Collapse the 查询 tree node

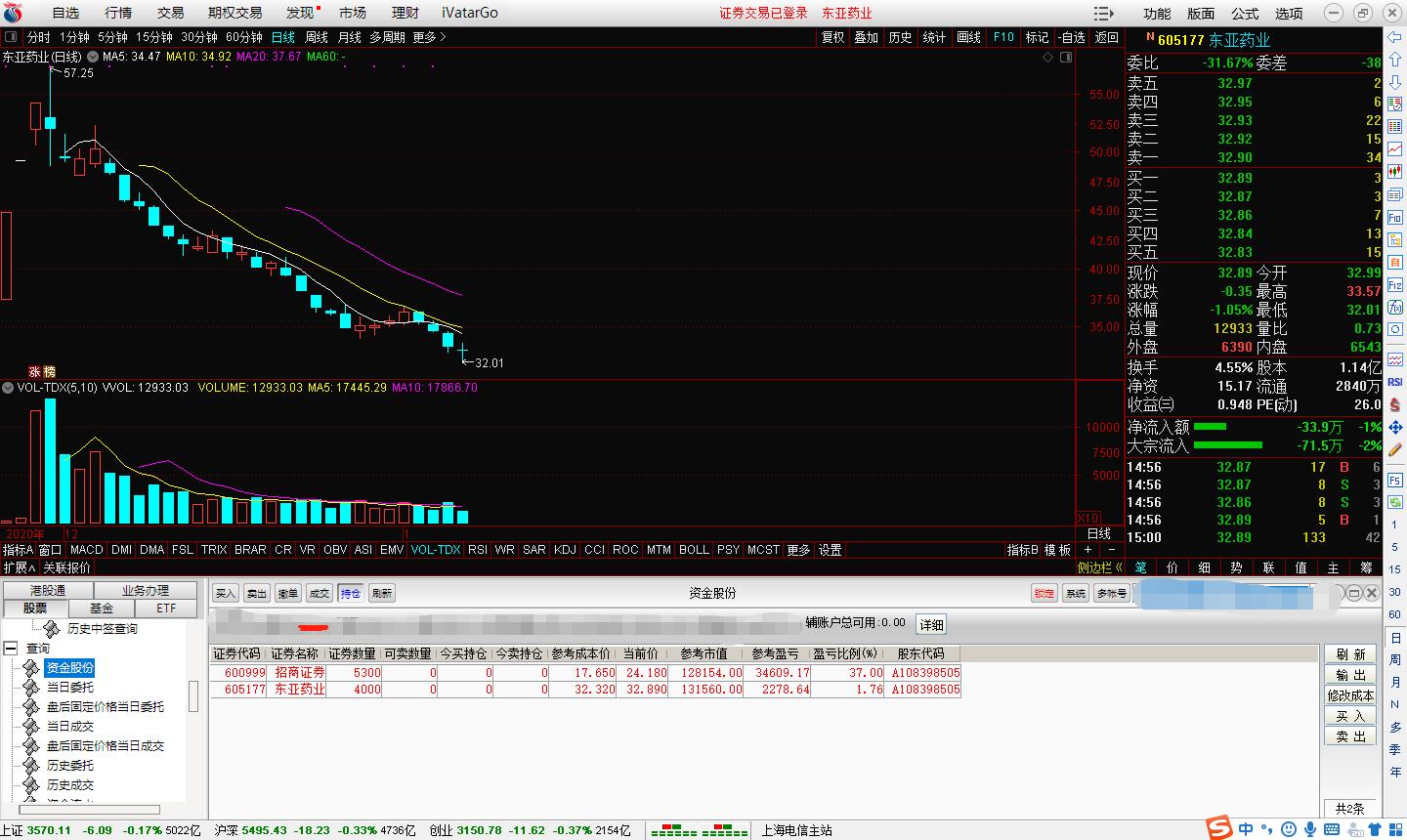[11, 648]
